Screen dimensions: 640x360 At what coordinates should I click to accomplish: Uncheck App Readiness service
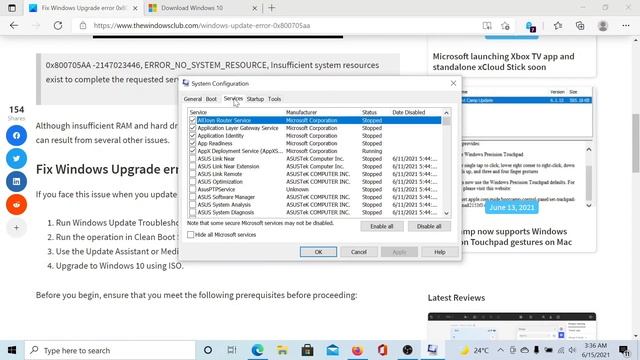(193, 143)
